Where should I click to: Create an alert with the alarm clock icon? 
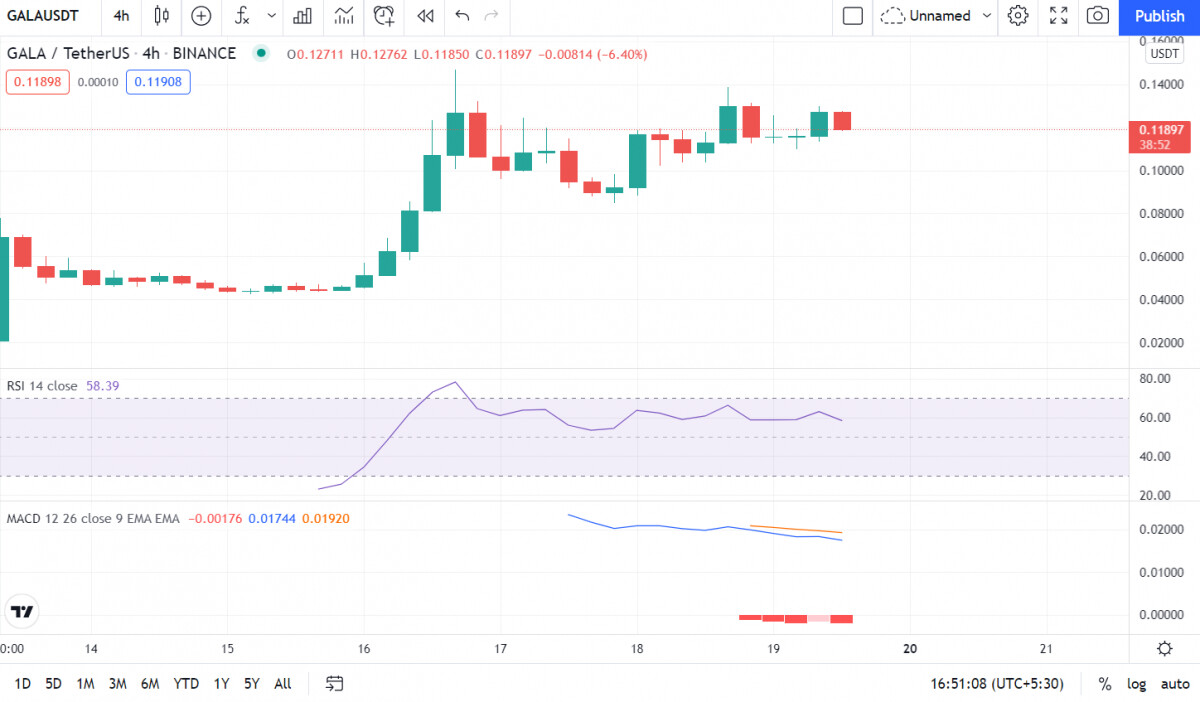[x=384, y=15]
